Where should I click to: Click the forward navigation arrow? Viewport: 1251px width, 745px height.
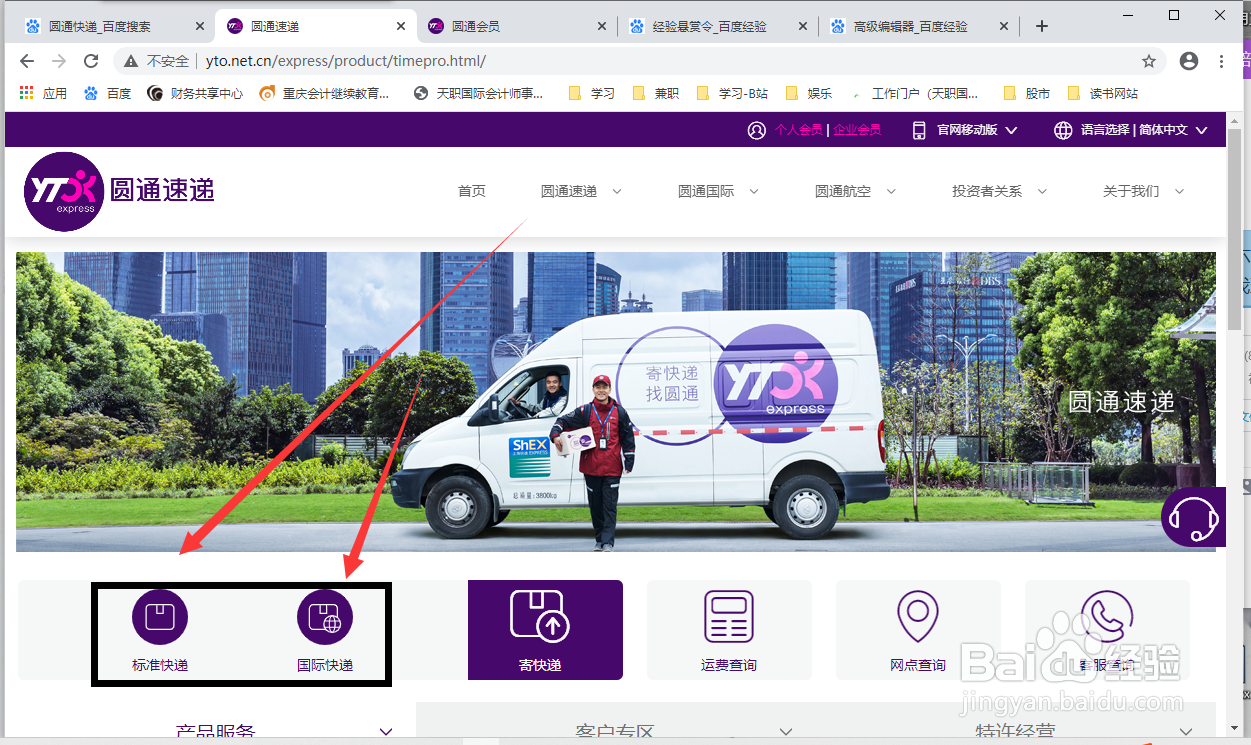[59, 61]
